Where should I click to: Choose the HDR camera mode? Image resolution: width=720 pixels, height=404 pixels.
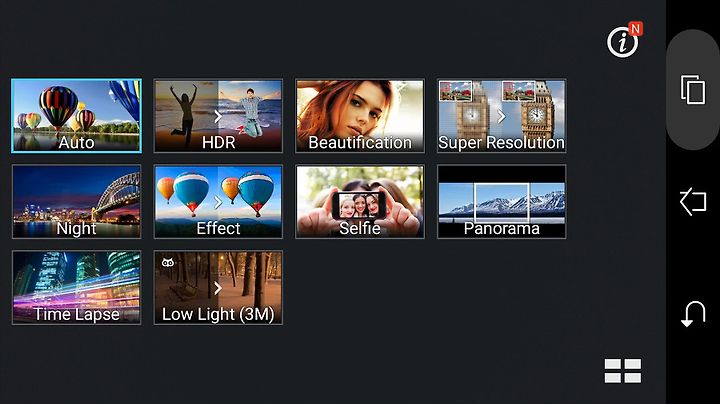(218, 116)
